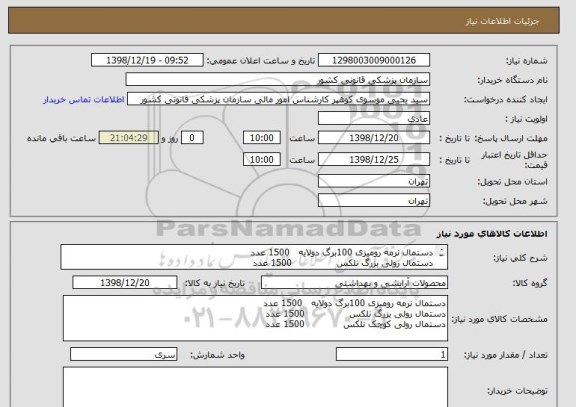Click the response deadline date 1398/12/20 field

tap(374, 138)
